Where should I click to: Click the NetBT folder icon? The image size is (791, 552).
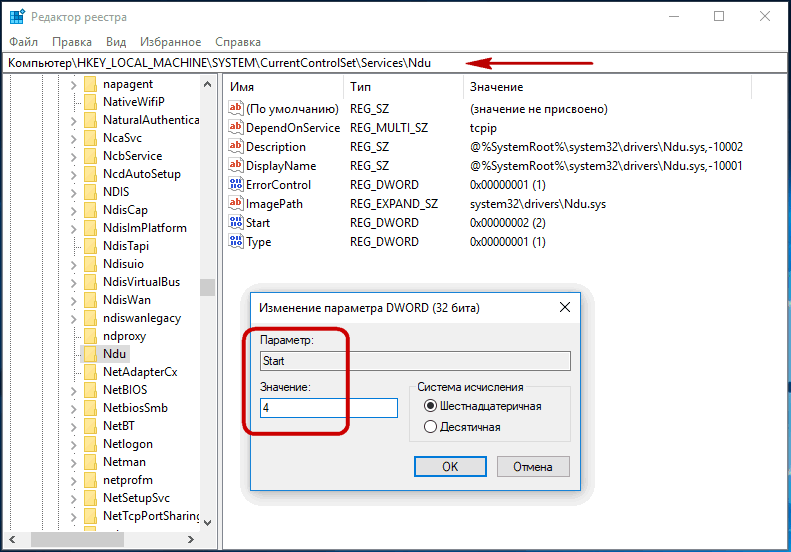pyautogui.click(x=90, y=426)
